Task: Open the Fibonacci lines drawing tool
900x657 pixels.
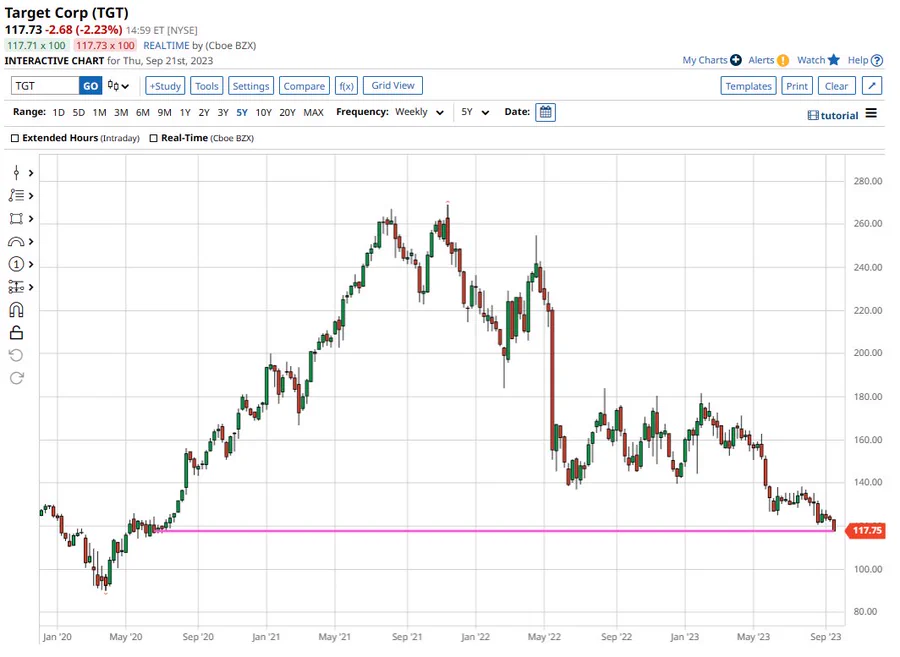Action: [x=16, y=196]
